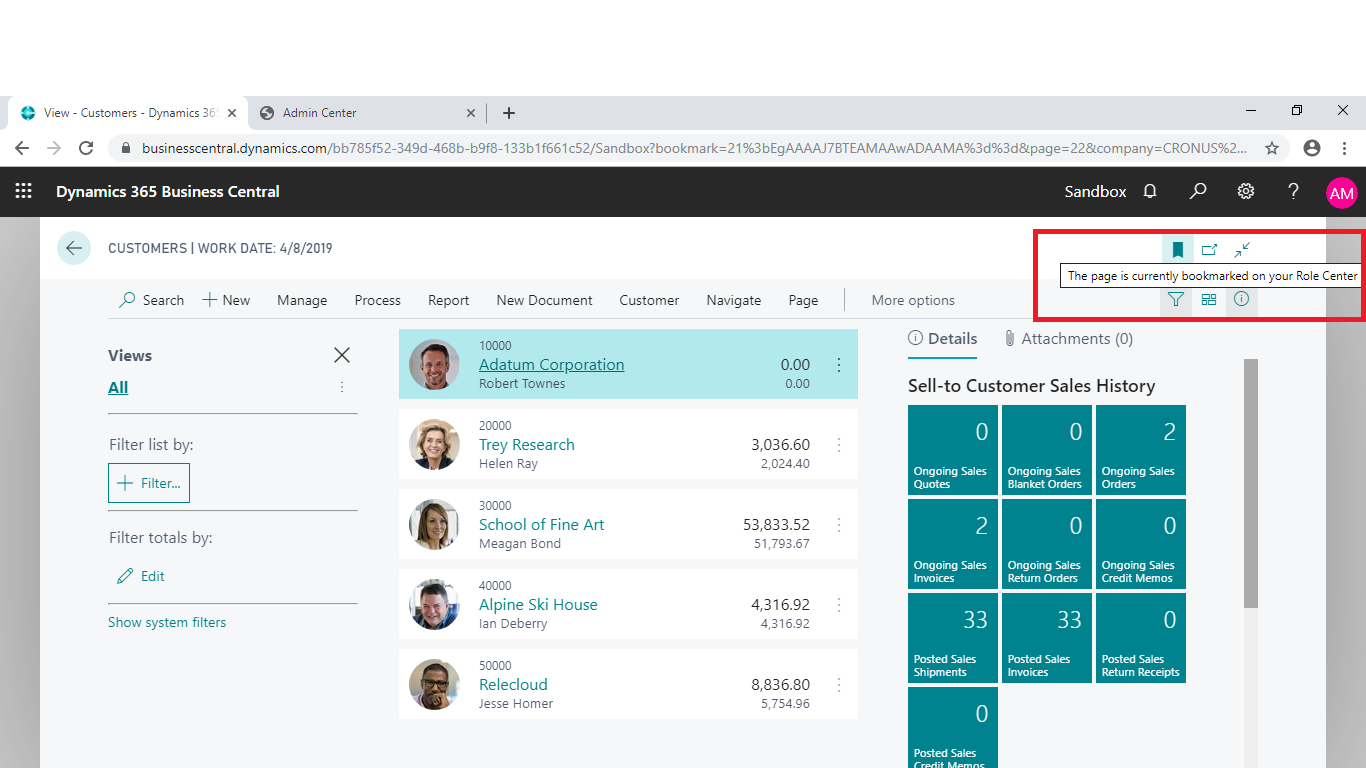1366x768 pixels.
Task: Show more options for School of Fine Art
Action: click(839, 525)
